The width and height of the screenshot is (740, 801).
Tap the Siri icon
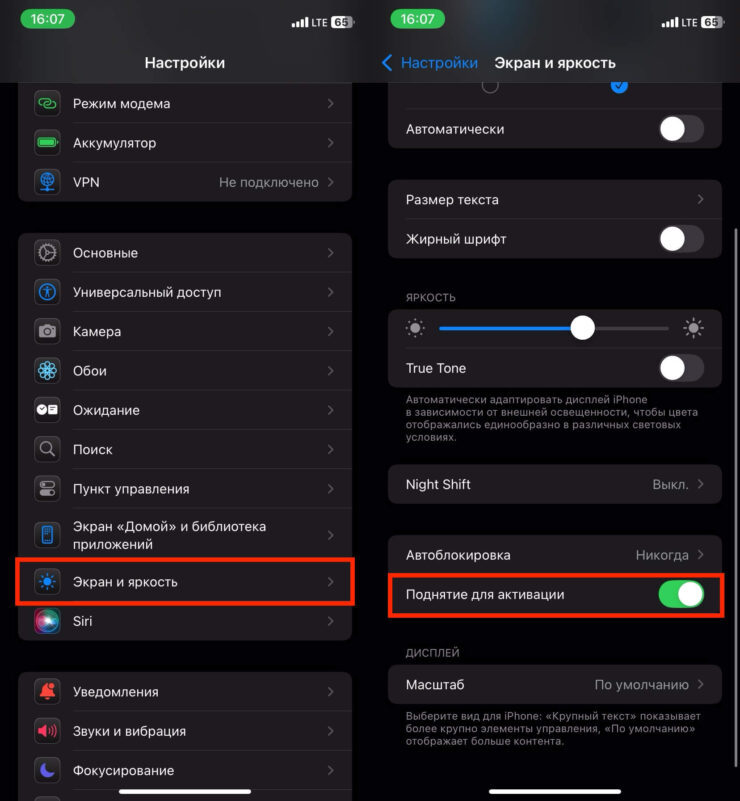tap(47, 621)
